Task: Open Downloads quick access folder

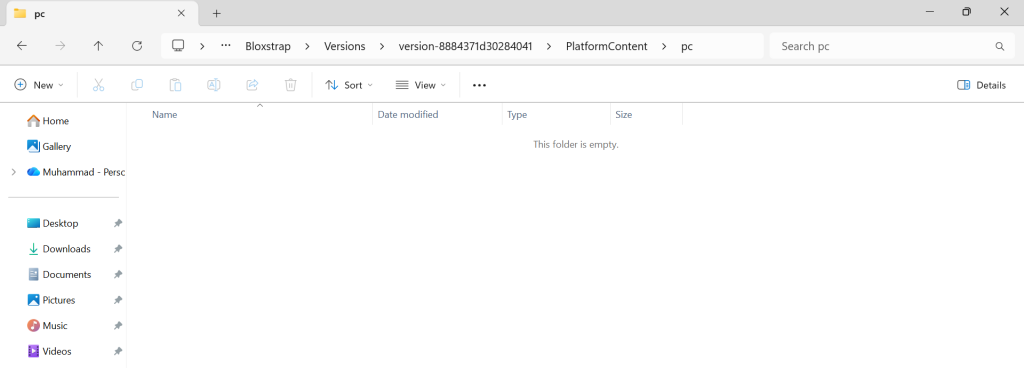Action: tap(59, 249)
